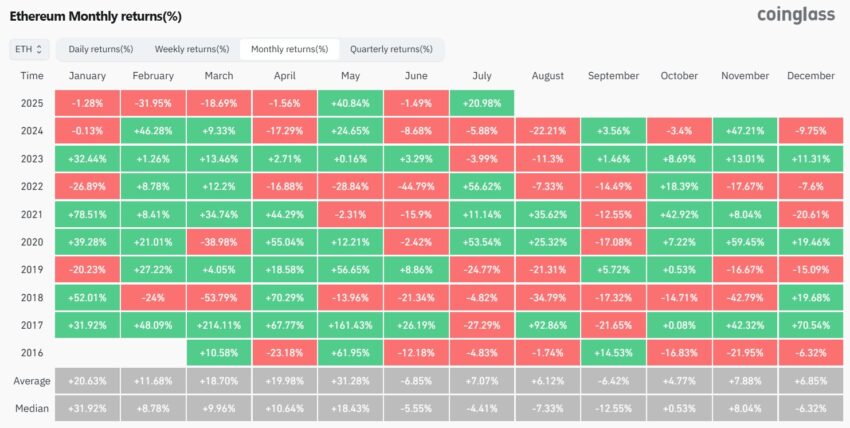Select the 2024 November +47.21% cell
This screenshot has height=428, width=850.
[745, 131]
